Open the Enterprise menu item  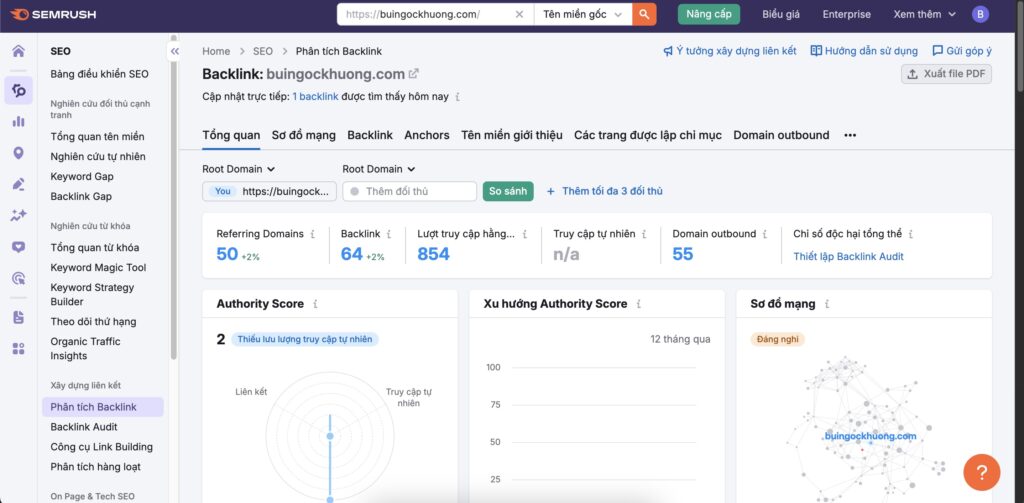coord(846,14)
